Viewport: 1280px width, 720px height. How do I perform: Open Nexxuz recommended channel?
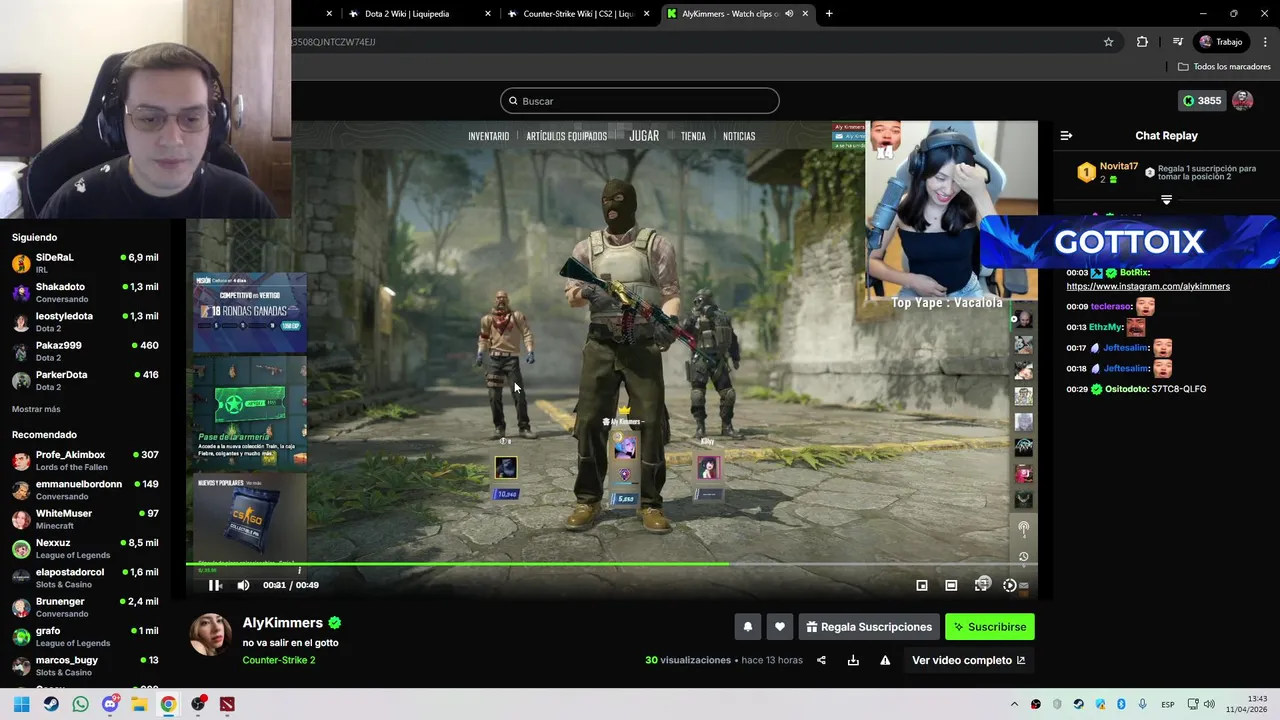(x=85, y=549)
